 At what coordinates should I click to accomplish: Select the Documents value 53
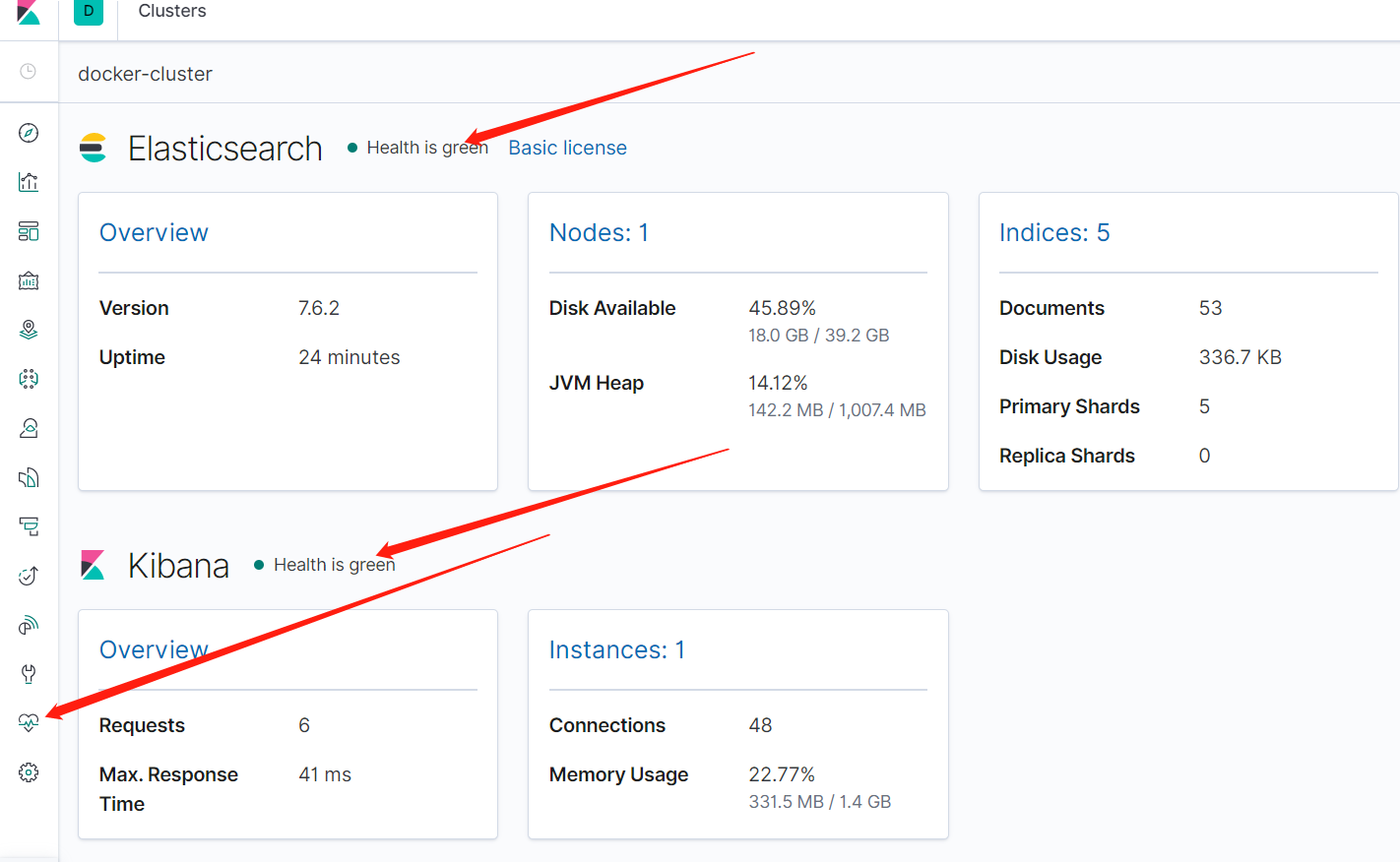1210,308
